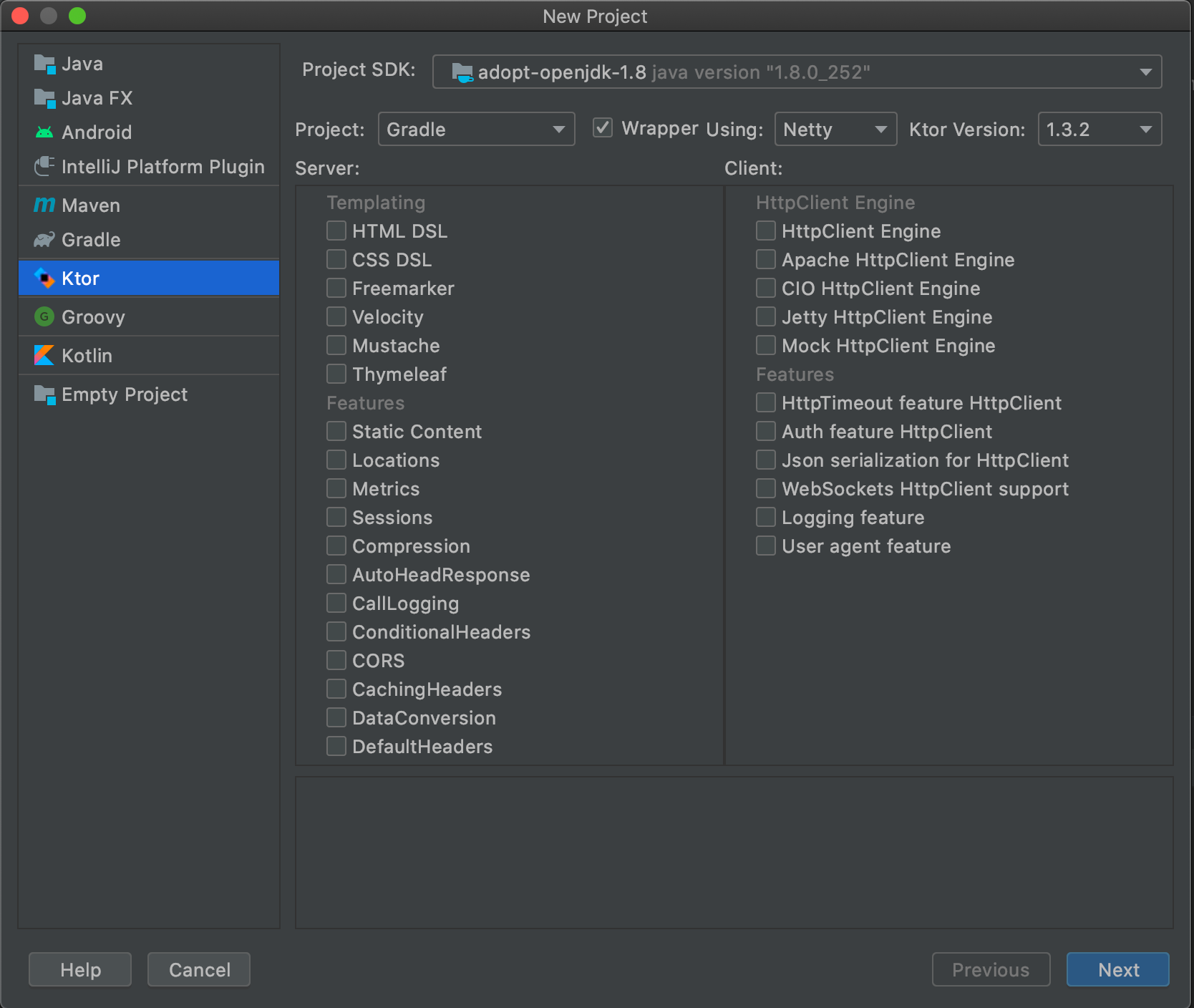Click the green Android robot icon

(44, 132)
